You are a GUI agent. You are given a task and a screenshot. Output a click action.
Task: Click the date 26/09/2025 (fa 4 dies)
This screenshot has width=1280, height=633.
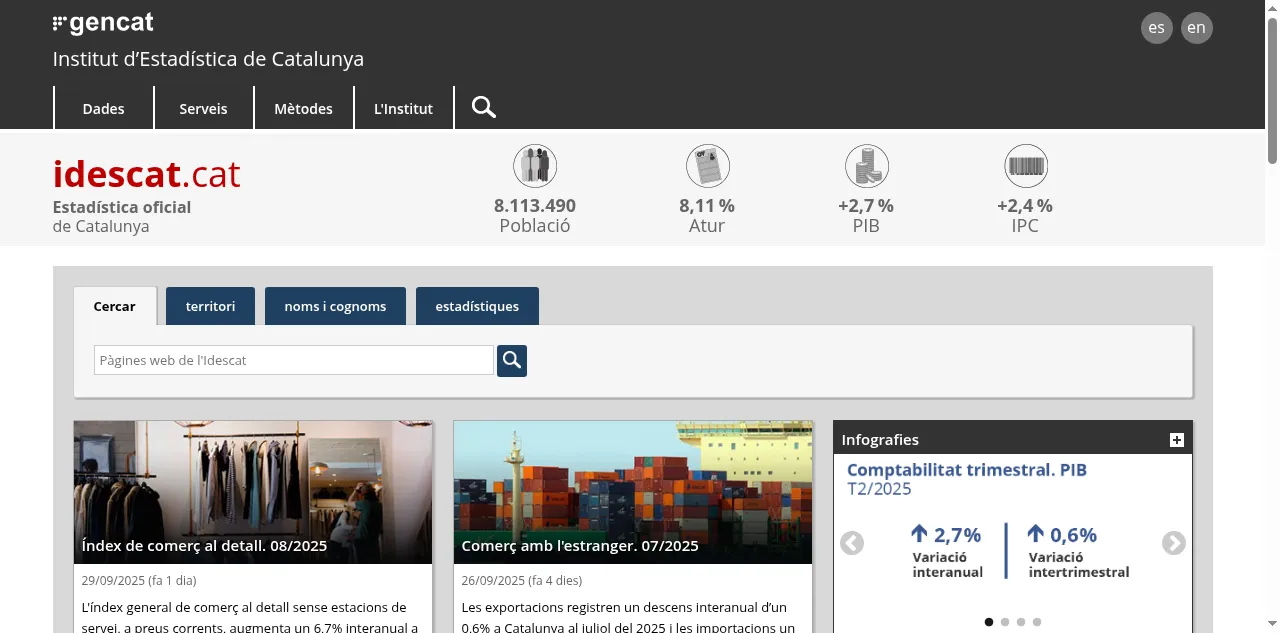522,580
